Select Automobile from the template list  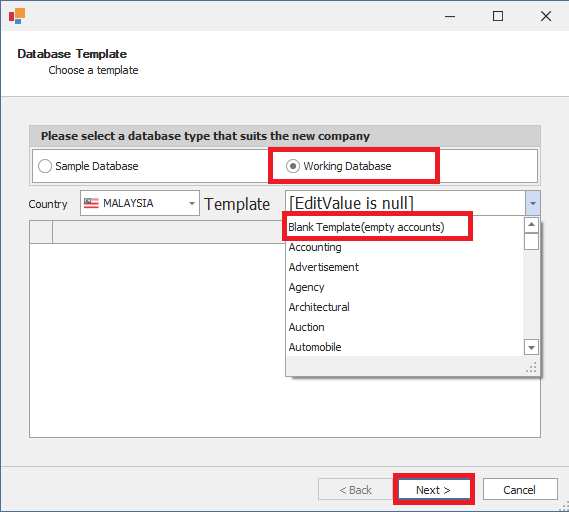pos(315,347)
